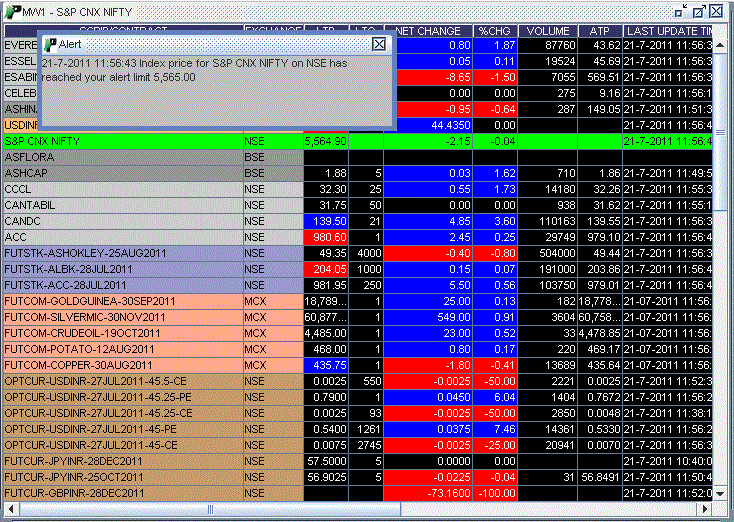Select the FUTCOM-GOLDGUINEA-30SEP2011 contract row
This screenshot has width=734, height=522.
point(122,301)
